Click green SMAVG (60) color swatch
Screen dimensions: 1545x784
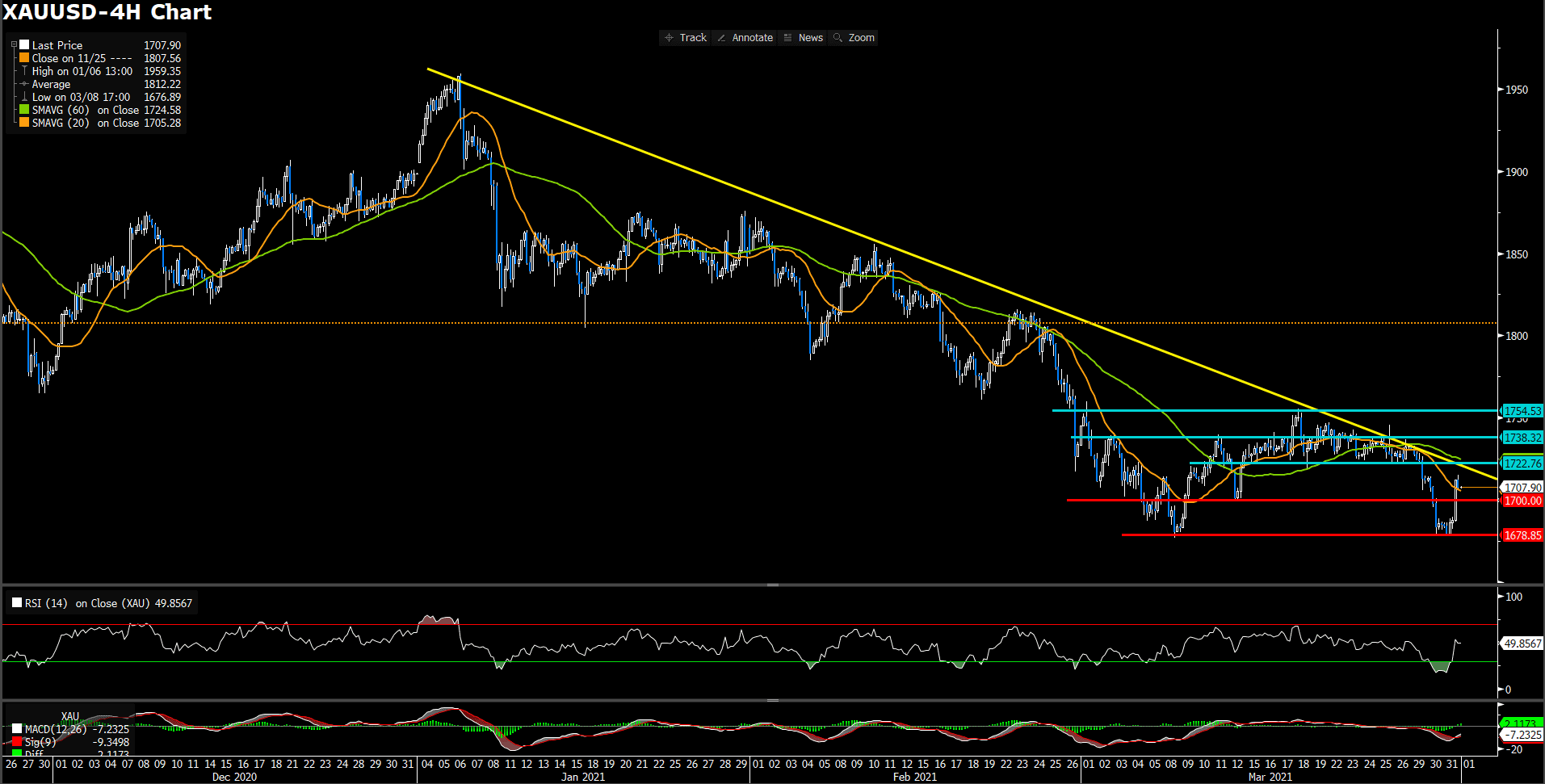pos(24,110)
